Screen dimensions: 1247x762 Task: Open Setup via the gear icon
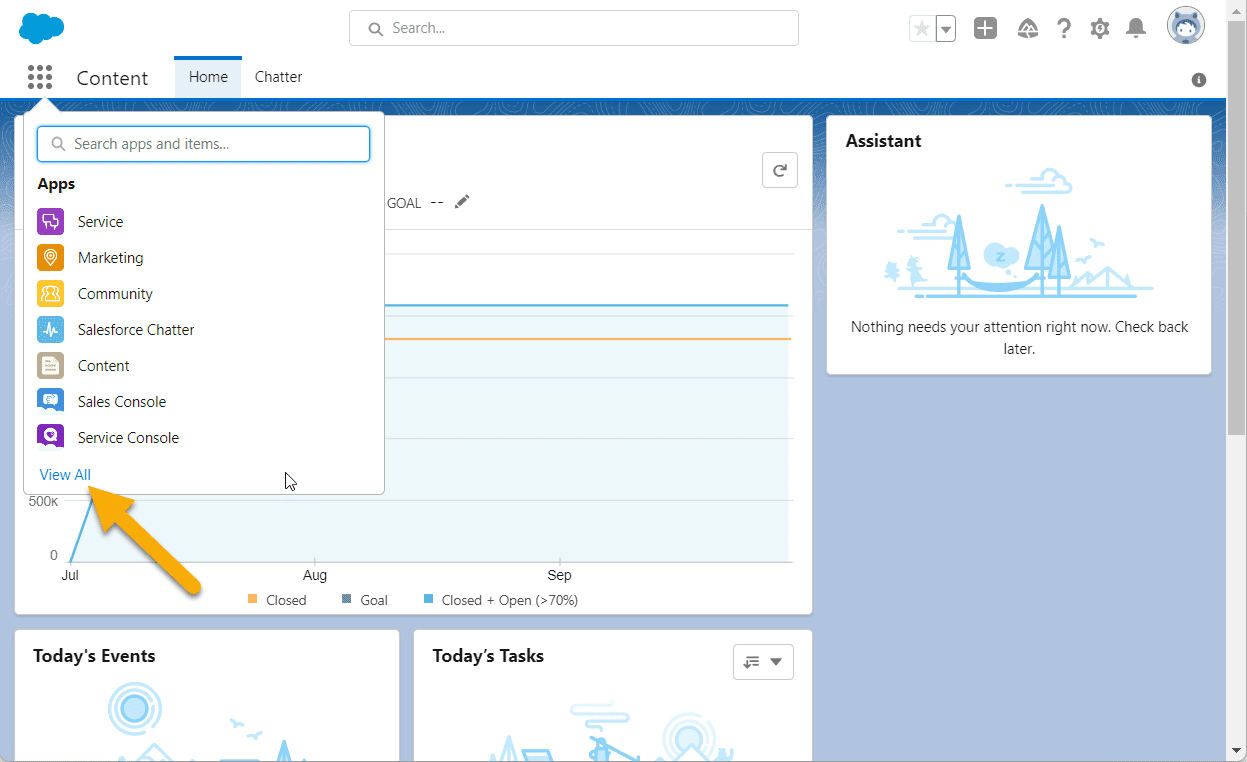pyautogui.click(x=1099, y=28)
